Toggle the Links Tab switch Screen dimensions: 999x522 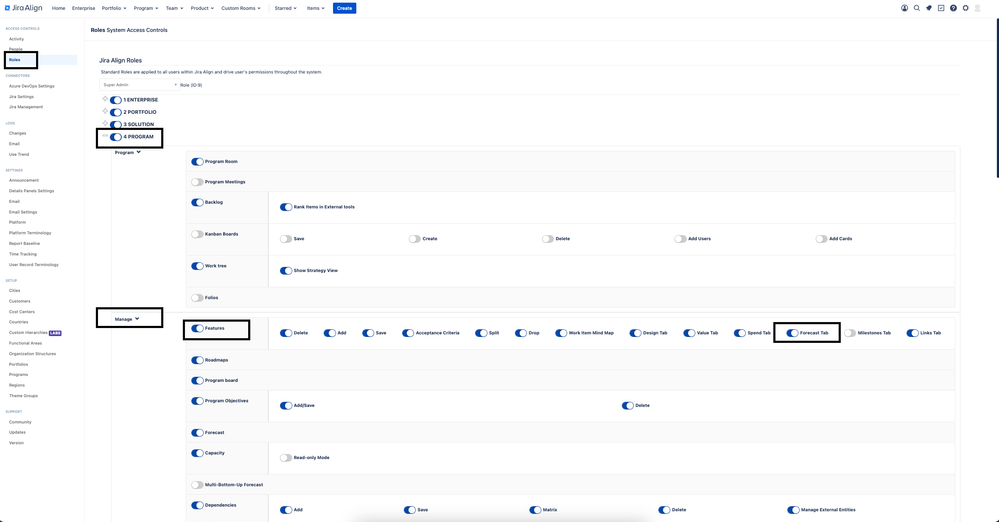[912, 333]
